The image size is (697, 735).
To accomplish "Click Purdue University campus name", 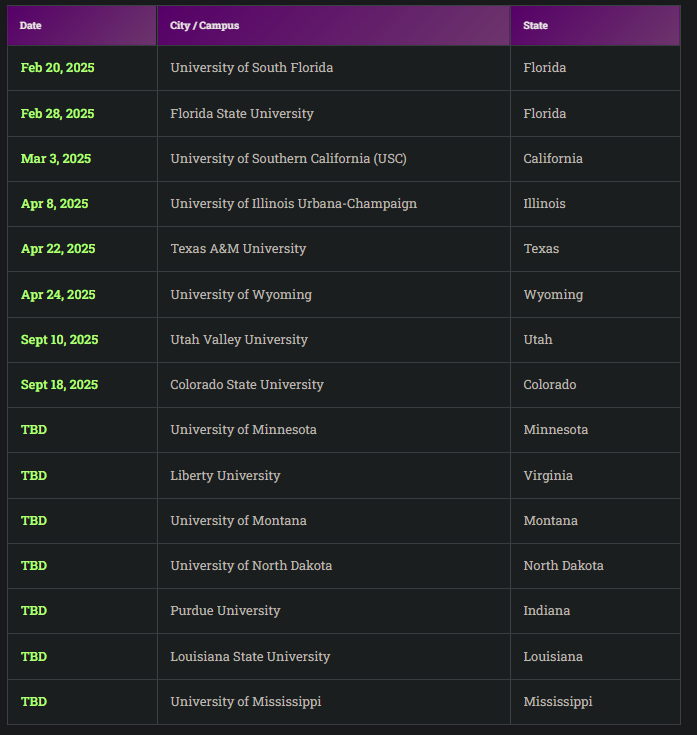I will click(225, 610).
